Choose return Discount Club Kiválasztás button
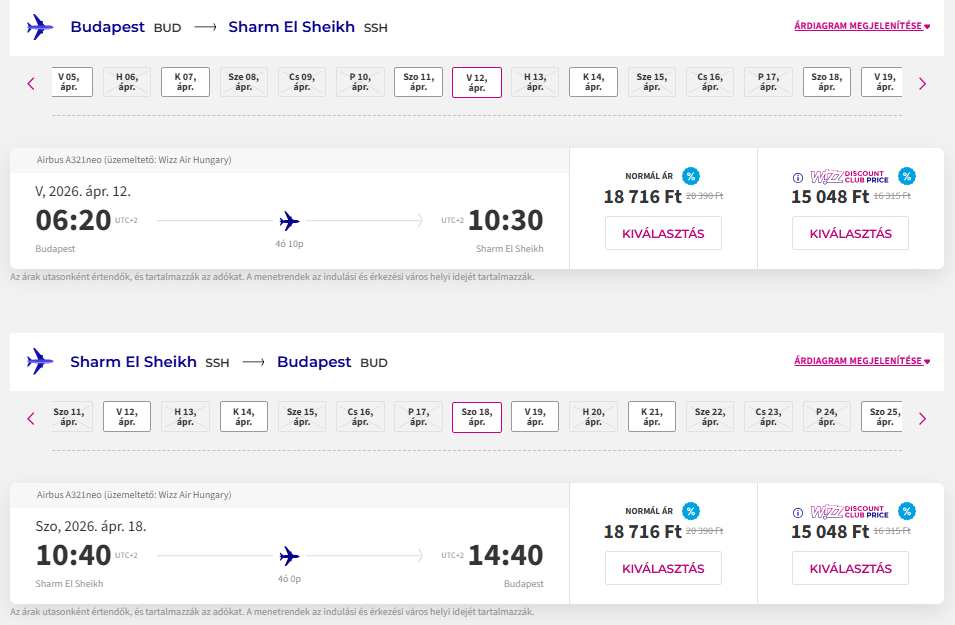Screen dimensions: 955x625 850,568
